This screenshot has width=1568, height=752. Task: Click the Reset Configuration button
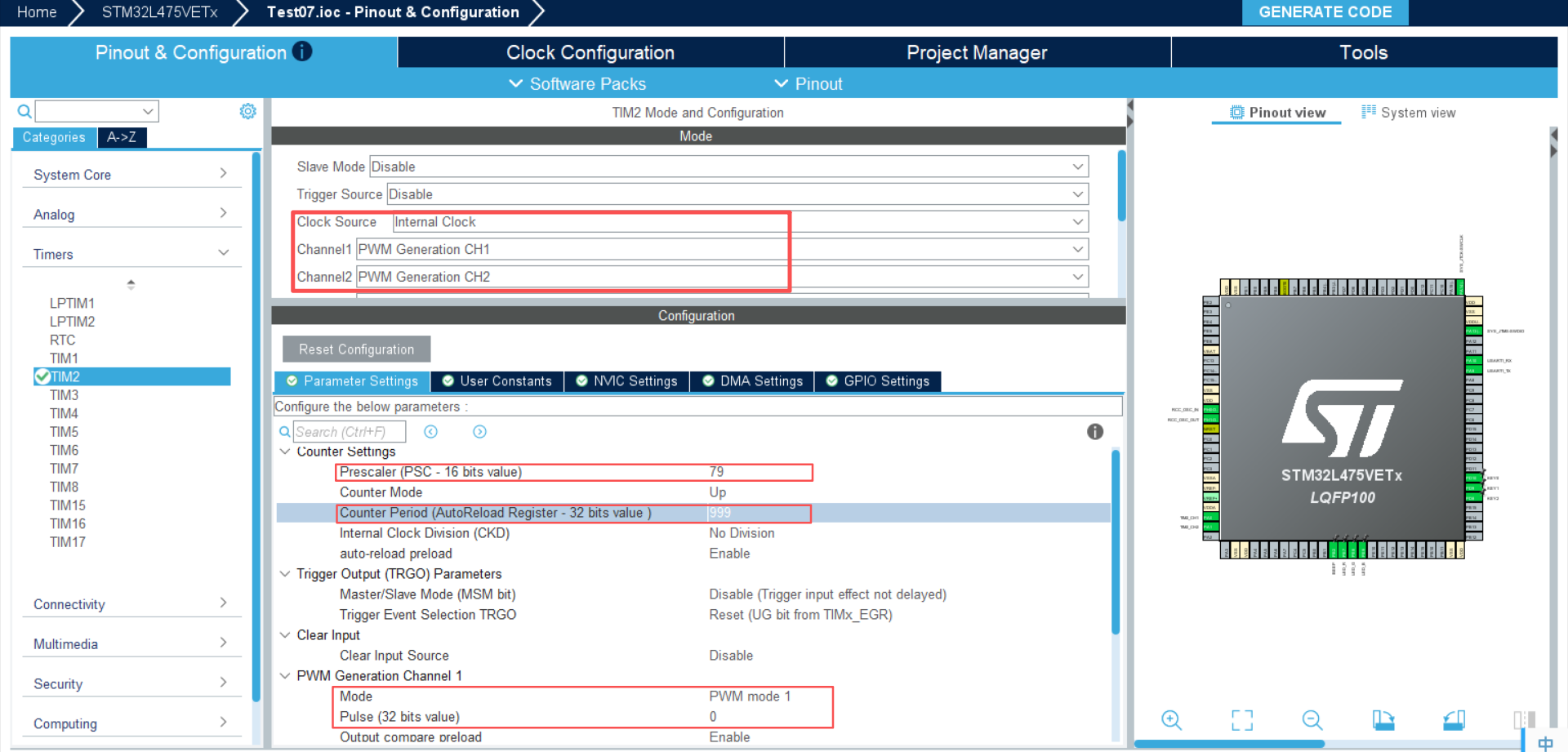point(356,349)
